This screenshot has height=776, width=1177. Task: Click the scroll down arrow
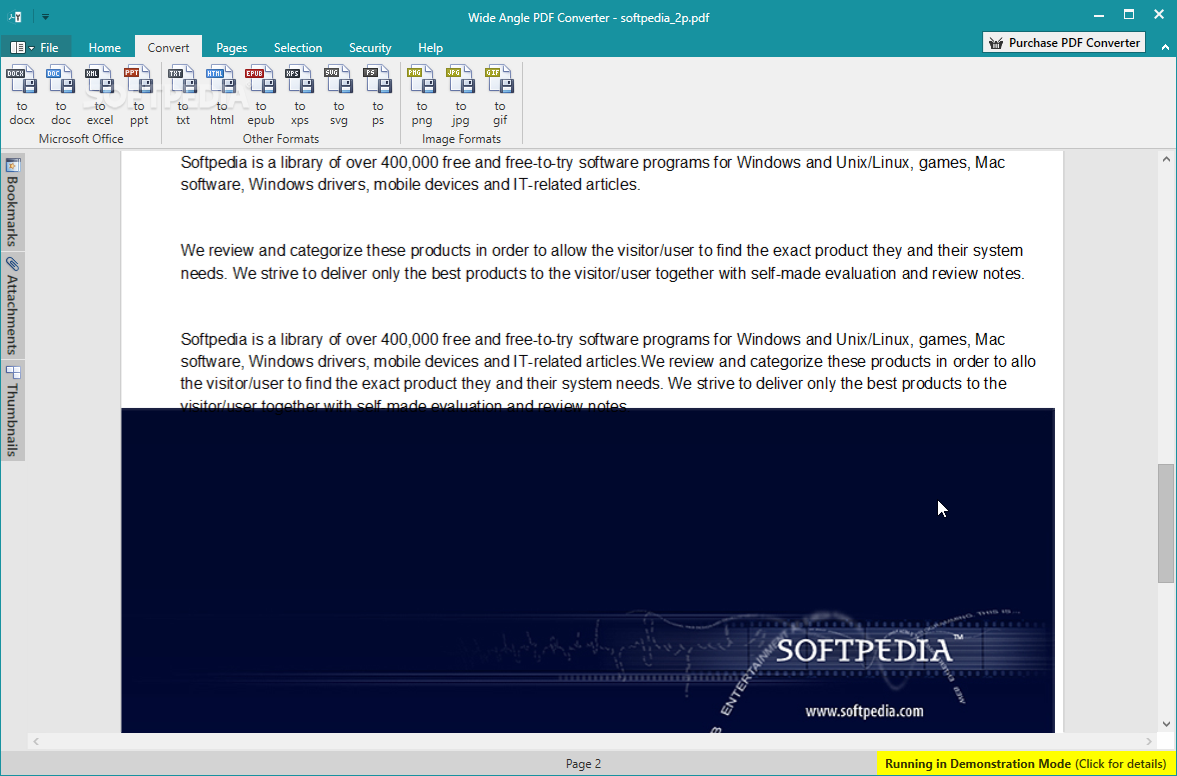pos(1166,724)
